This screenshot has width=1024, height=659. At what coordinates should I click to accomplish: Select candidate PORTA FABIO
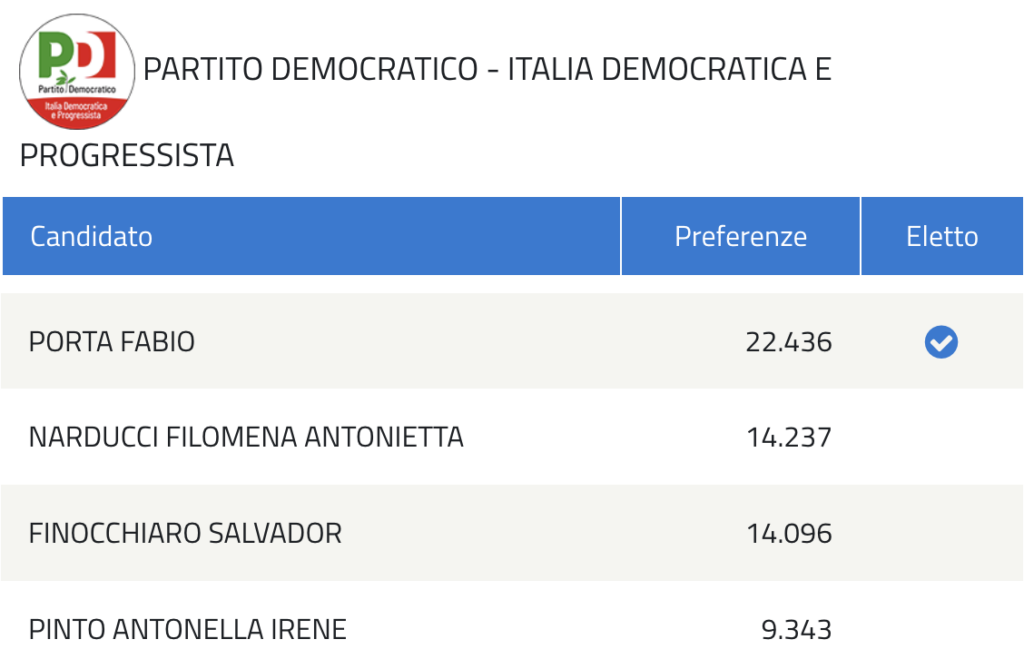tap(112, 342)
